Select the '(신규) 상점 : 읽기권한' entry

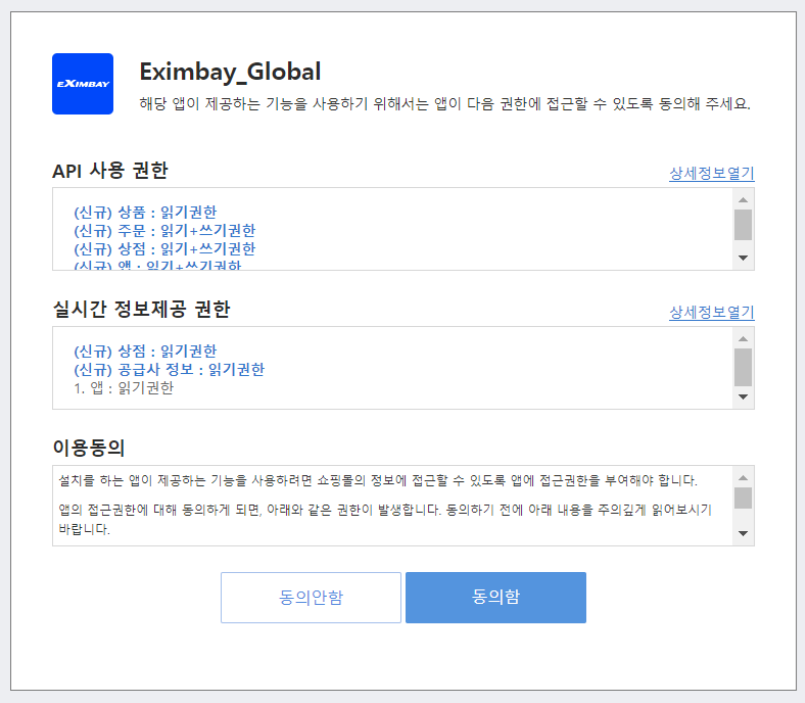[145, 351]
